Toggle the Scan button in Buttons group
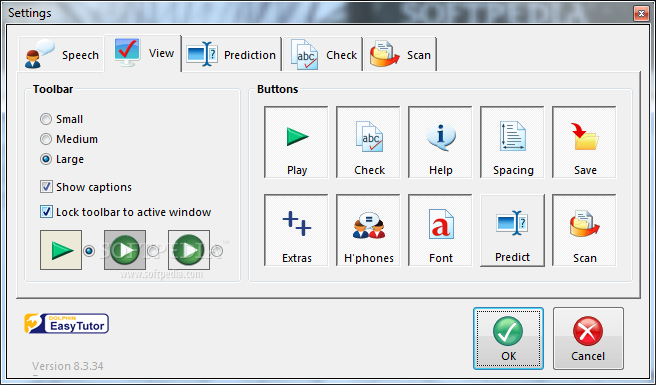The height and width of the screenshot is (385, 656). [584, 230]
